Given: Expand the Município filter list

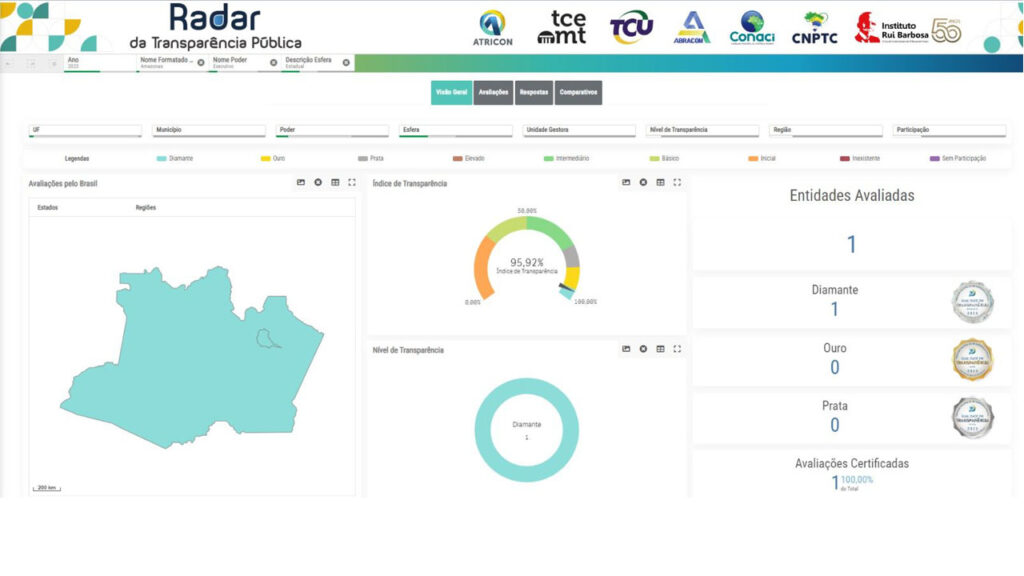Looking at the screenshot, I should point(208,130).
